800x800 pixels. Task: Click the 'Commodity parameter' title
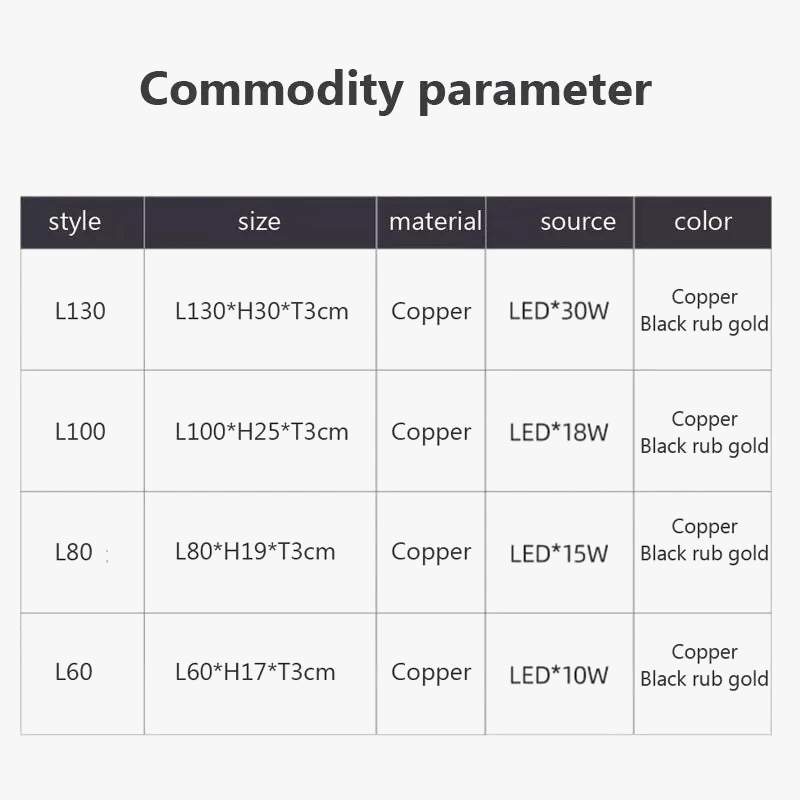(395, 89)
